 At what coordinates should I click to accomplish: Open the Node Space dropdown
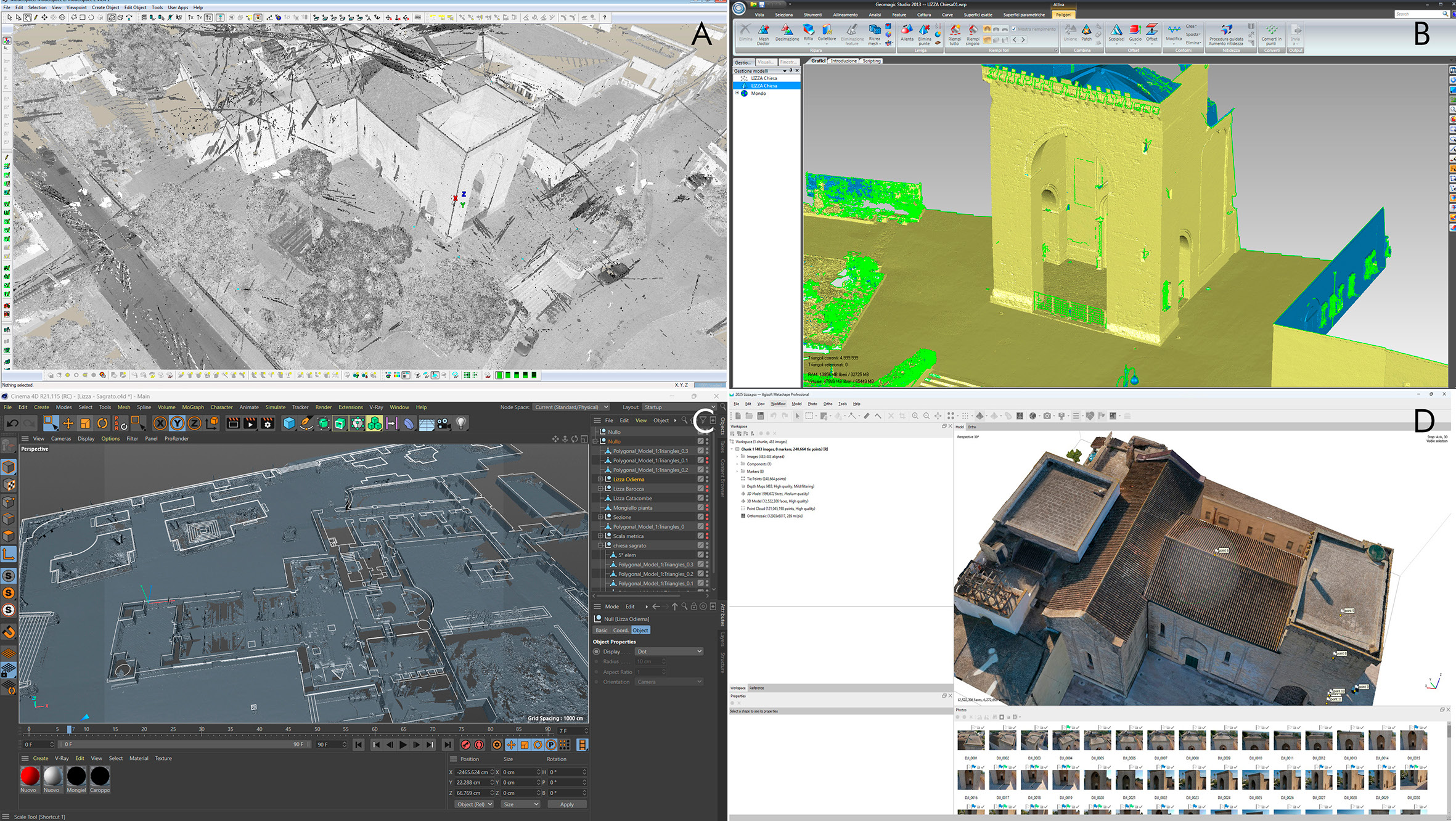click(571, 407)
